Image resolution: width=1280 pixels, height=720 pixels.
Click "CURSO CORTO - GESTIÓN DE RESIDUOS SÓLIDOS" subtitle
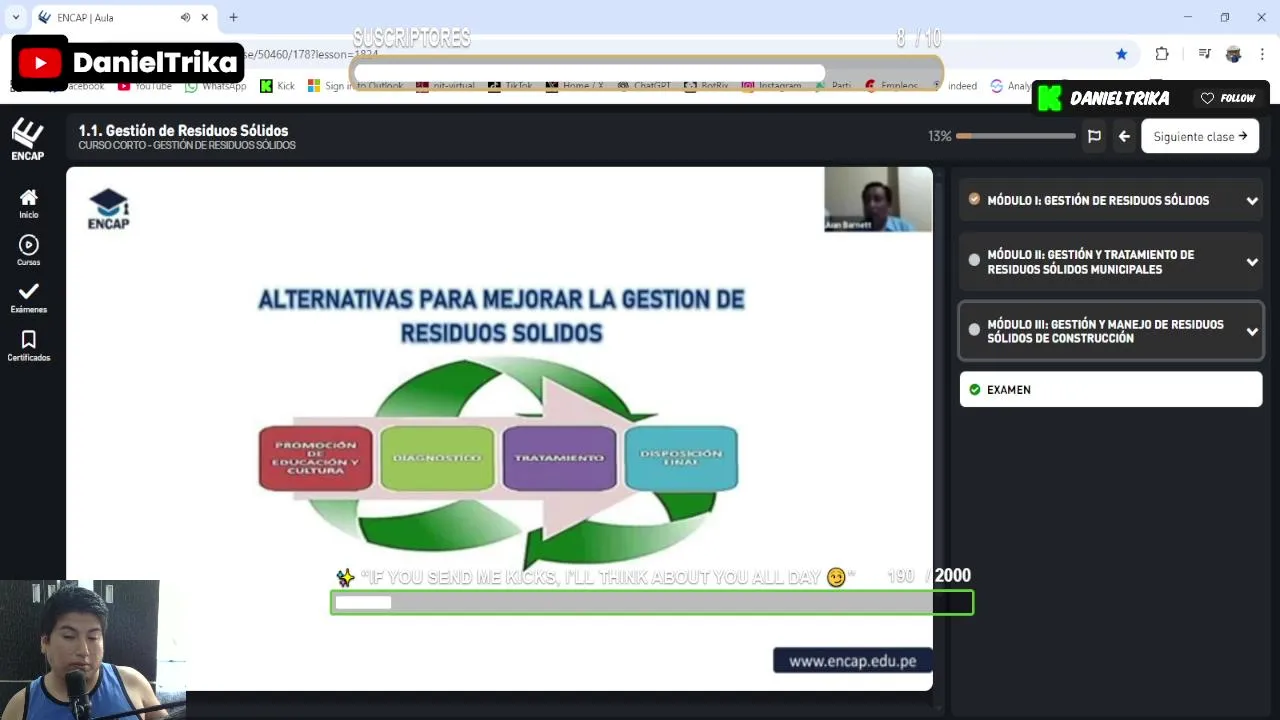187,146
